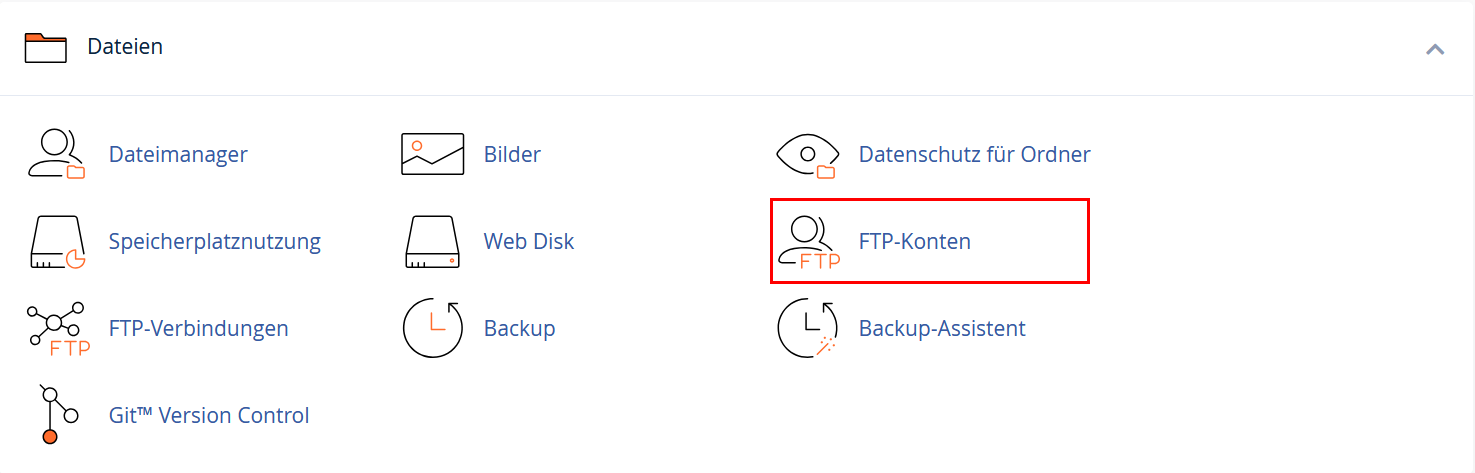Open the Speicherplatznutzung disk icon
This screenshot has width=1475, height=473.
pos(57,242)
